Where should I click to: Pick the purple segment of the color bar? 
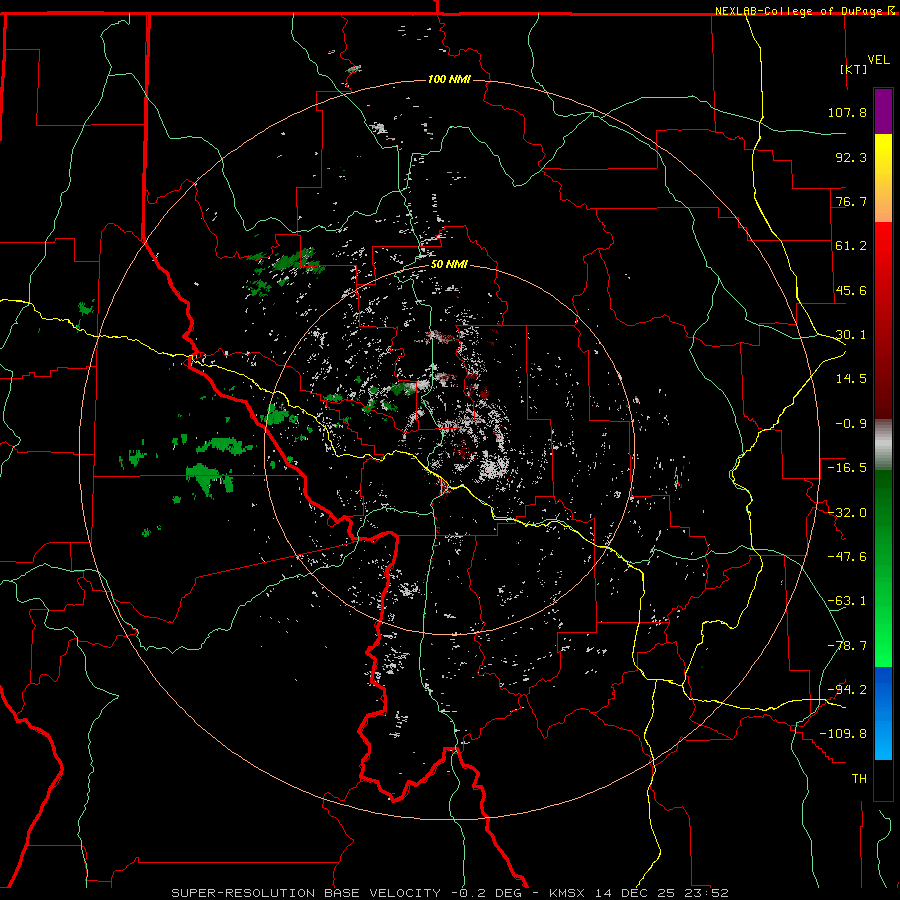pos(883,111)
